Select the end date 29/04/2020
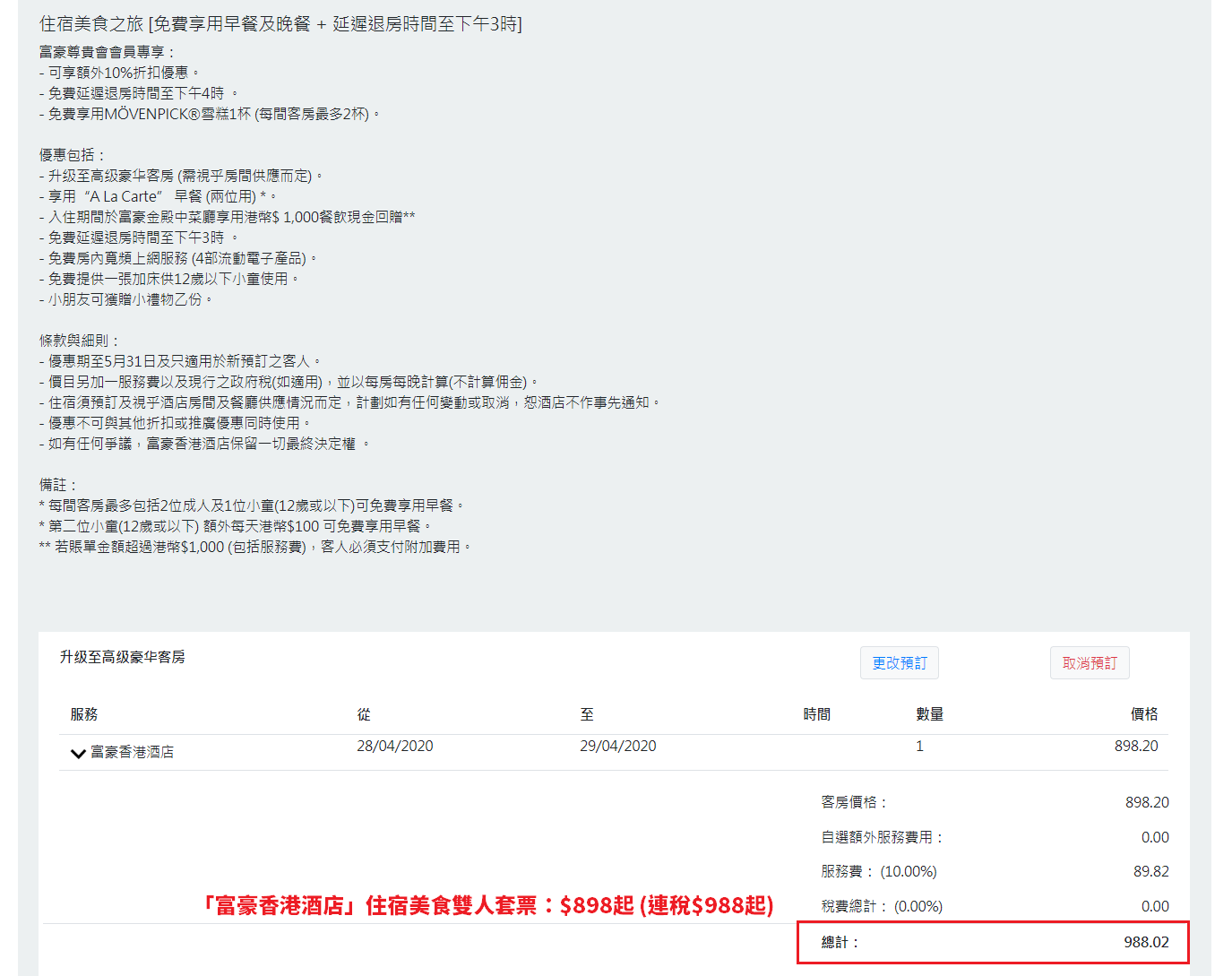This screenshot has height=976, width=1232. pos(618,746)
